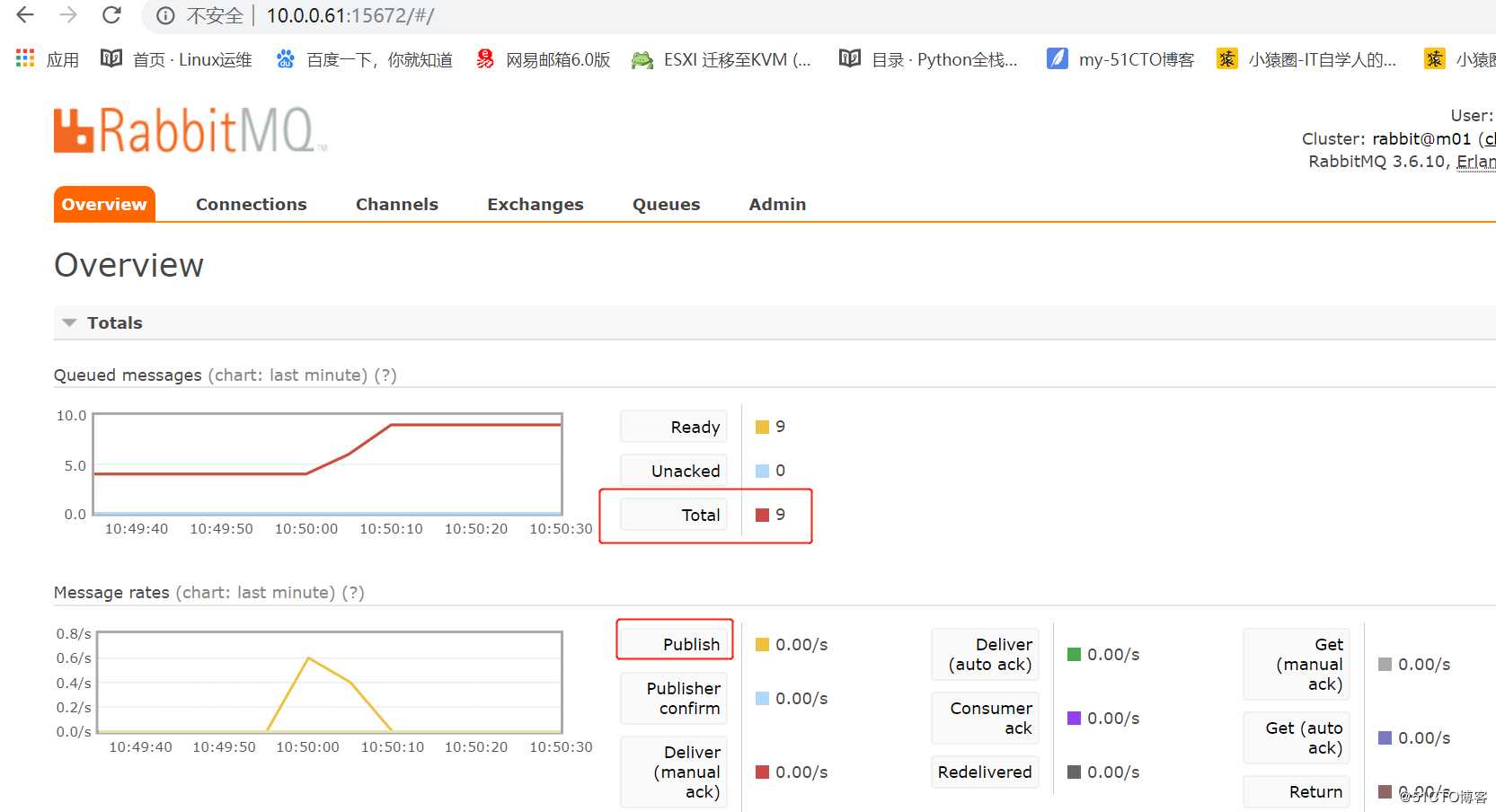Open the ESXI 迁移至KVM bookmark
The height and width of the screenshot is (812, 1496).
click(x=721, y=59)
